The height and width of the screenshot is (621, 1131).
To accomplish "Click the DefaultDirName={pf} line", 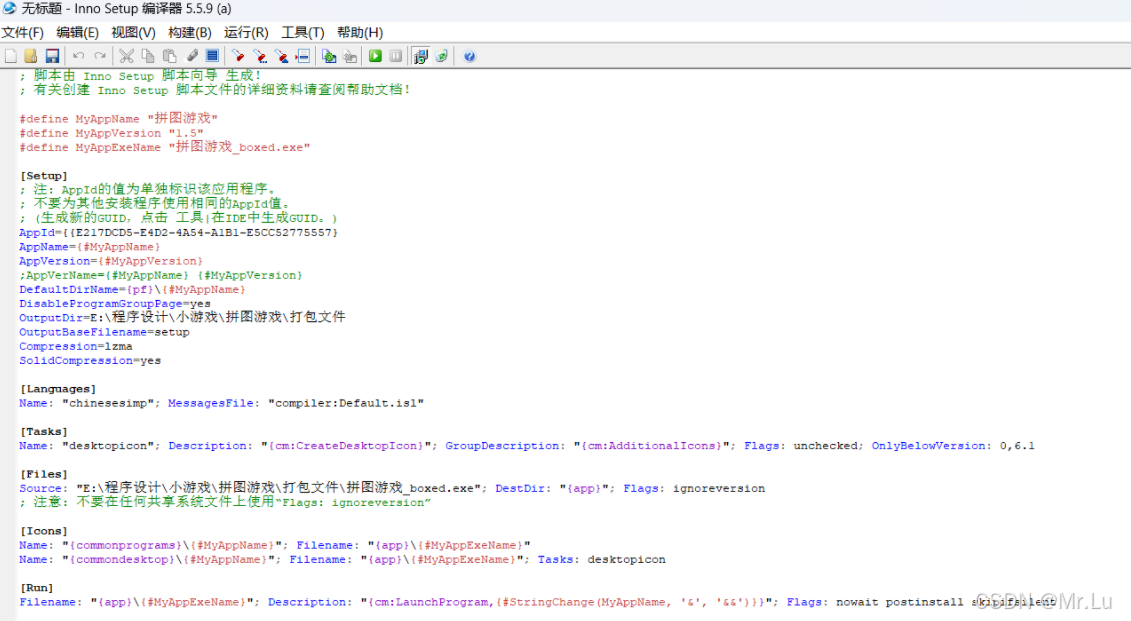I will pyautogui.click(x=132, y=289).
